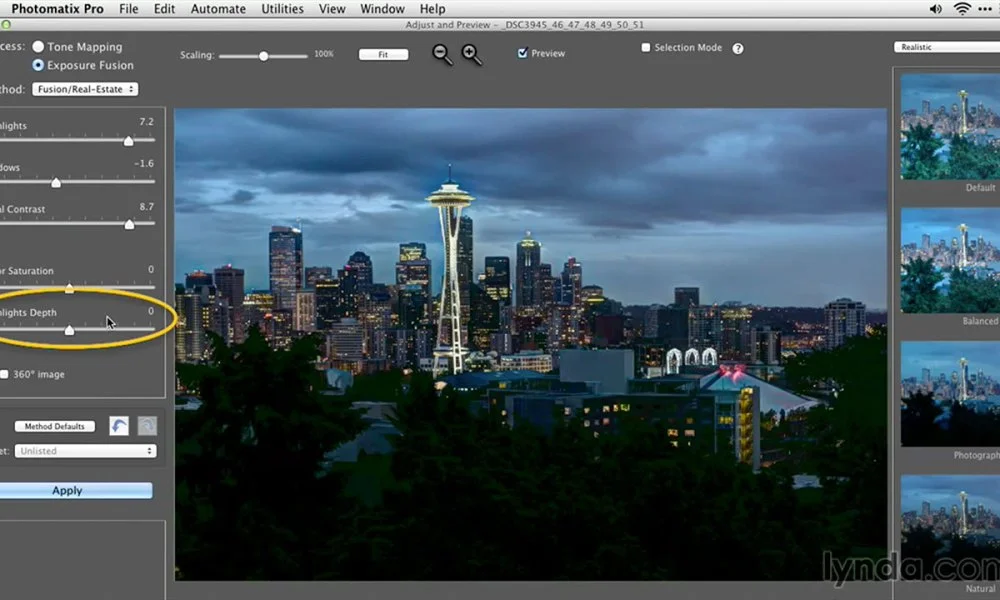Enable the 360° image checkbox
1000x600 pixels.
click(x=4, y=374)
